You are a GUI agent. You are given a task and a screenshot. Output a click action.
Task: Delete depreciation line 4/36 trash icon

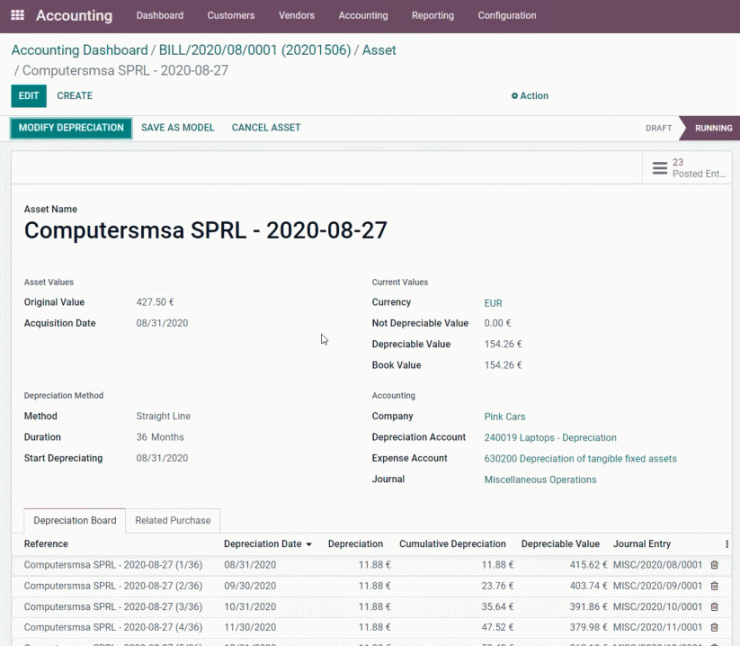tap(714, 627)
